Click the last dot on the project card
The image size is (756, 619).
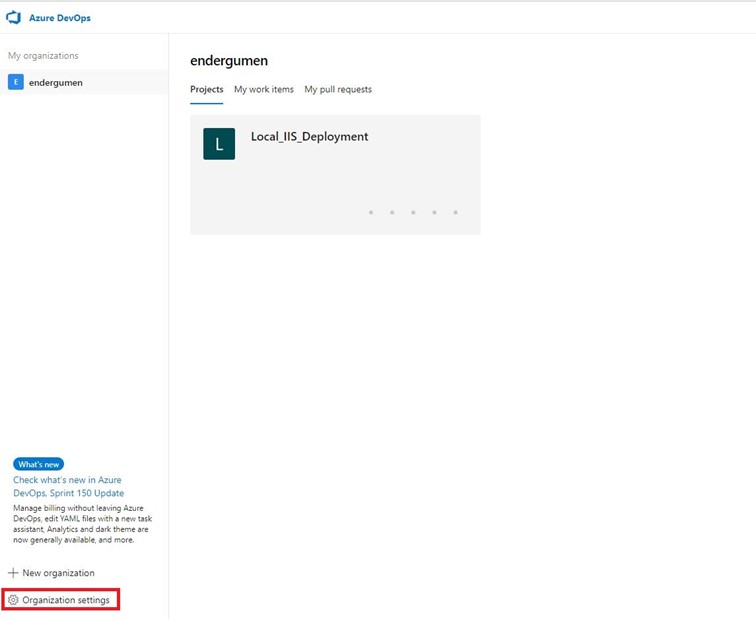click(x=455, y=212)
